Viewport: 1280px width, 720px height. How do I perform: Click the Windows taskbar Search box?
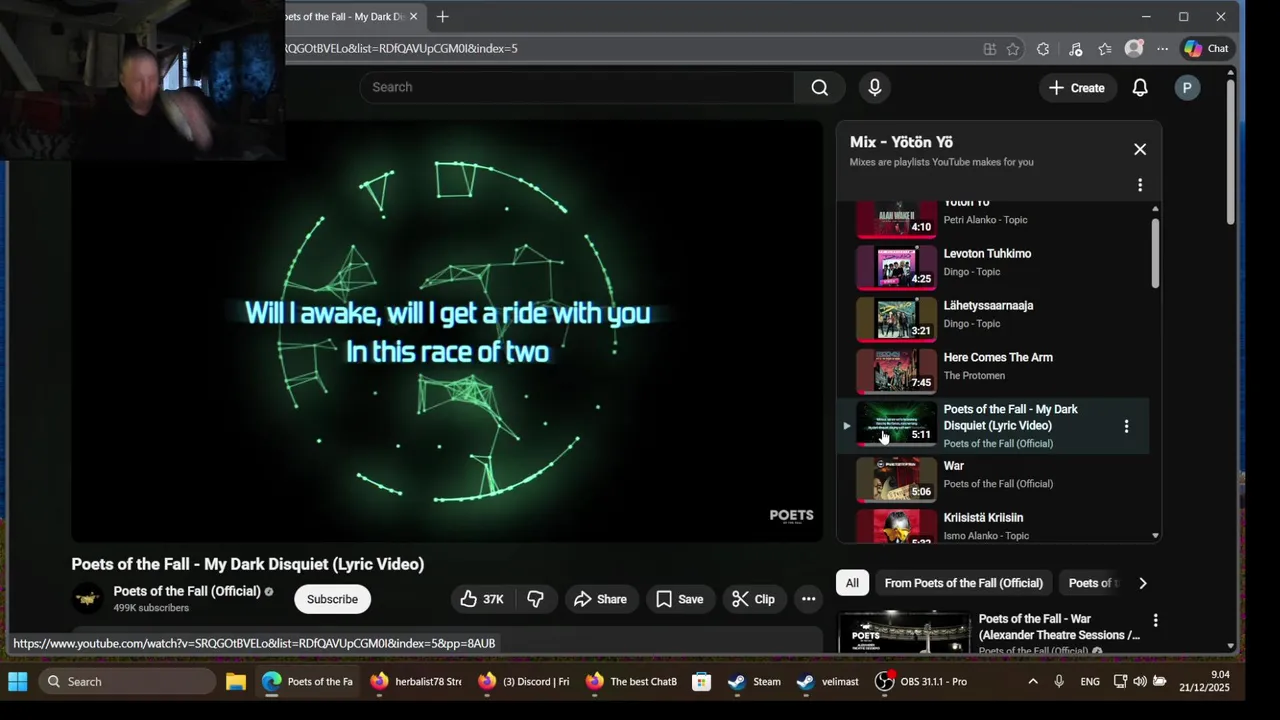click(x=127, y=682)
